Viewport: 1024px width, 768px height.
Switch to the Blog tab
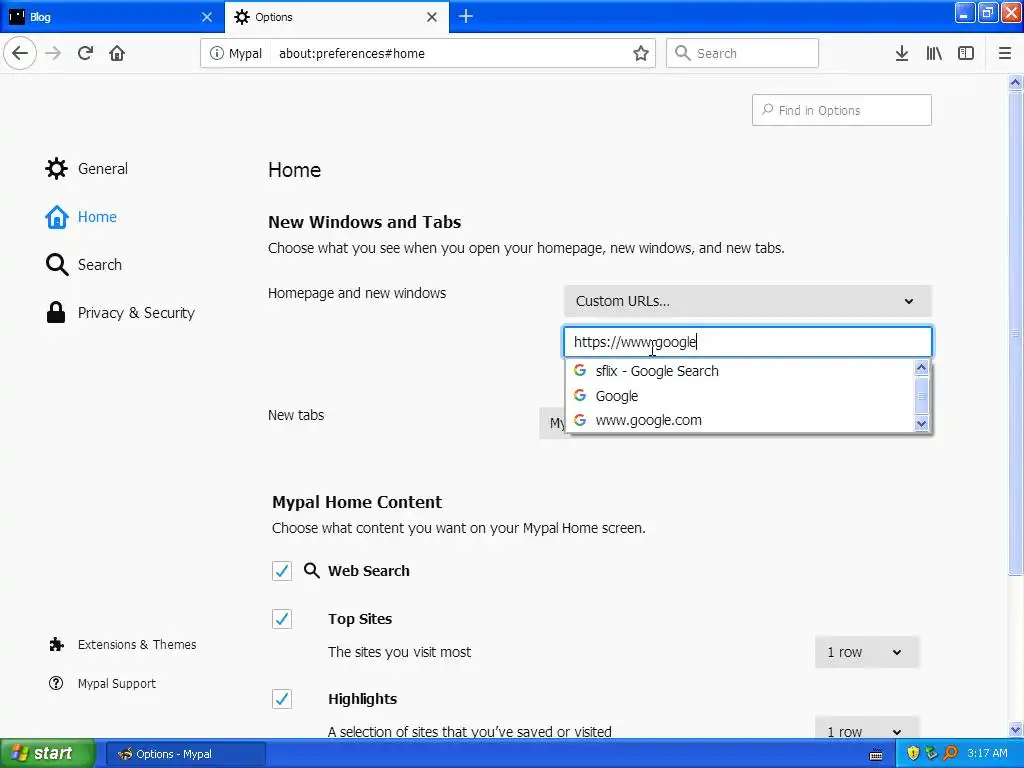pos(112,17)
